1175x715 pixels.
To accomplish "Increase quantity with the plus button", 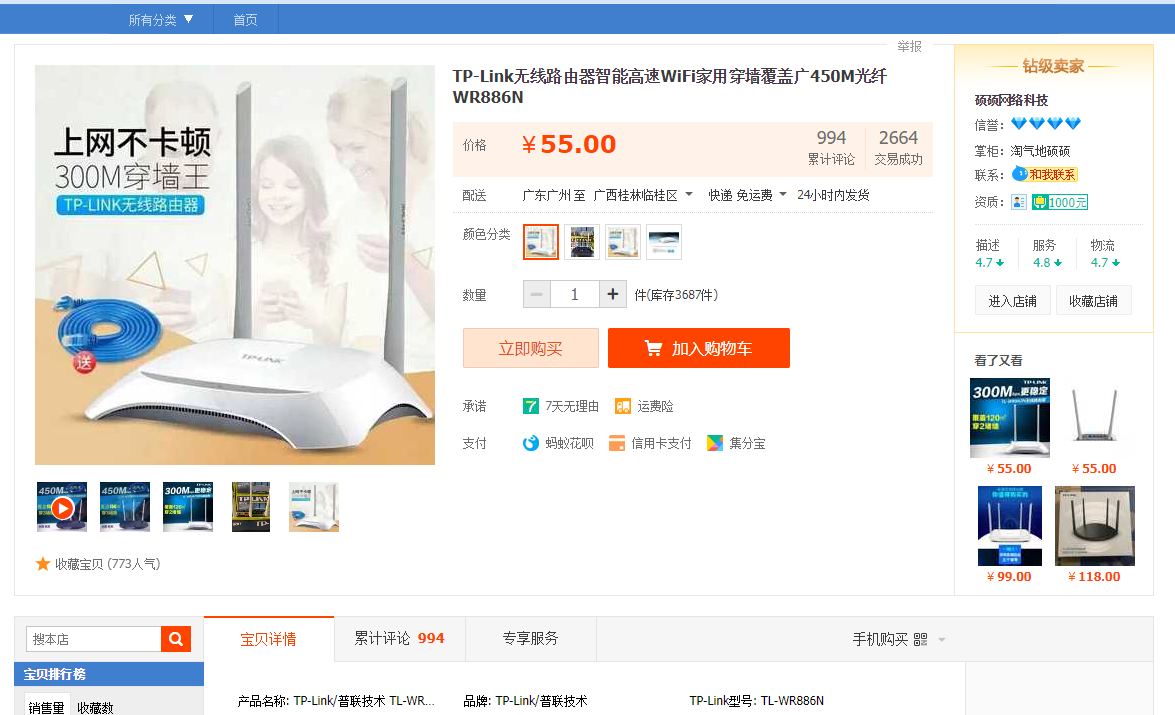I will click(x=613, y=295).
